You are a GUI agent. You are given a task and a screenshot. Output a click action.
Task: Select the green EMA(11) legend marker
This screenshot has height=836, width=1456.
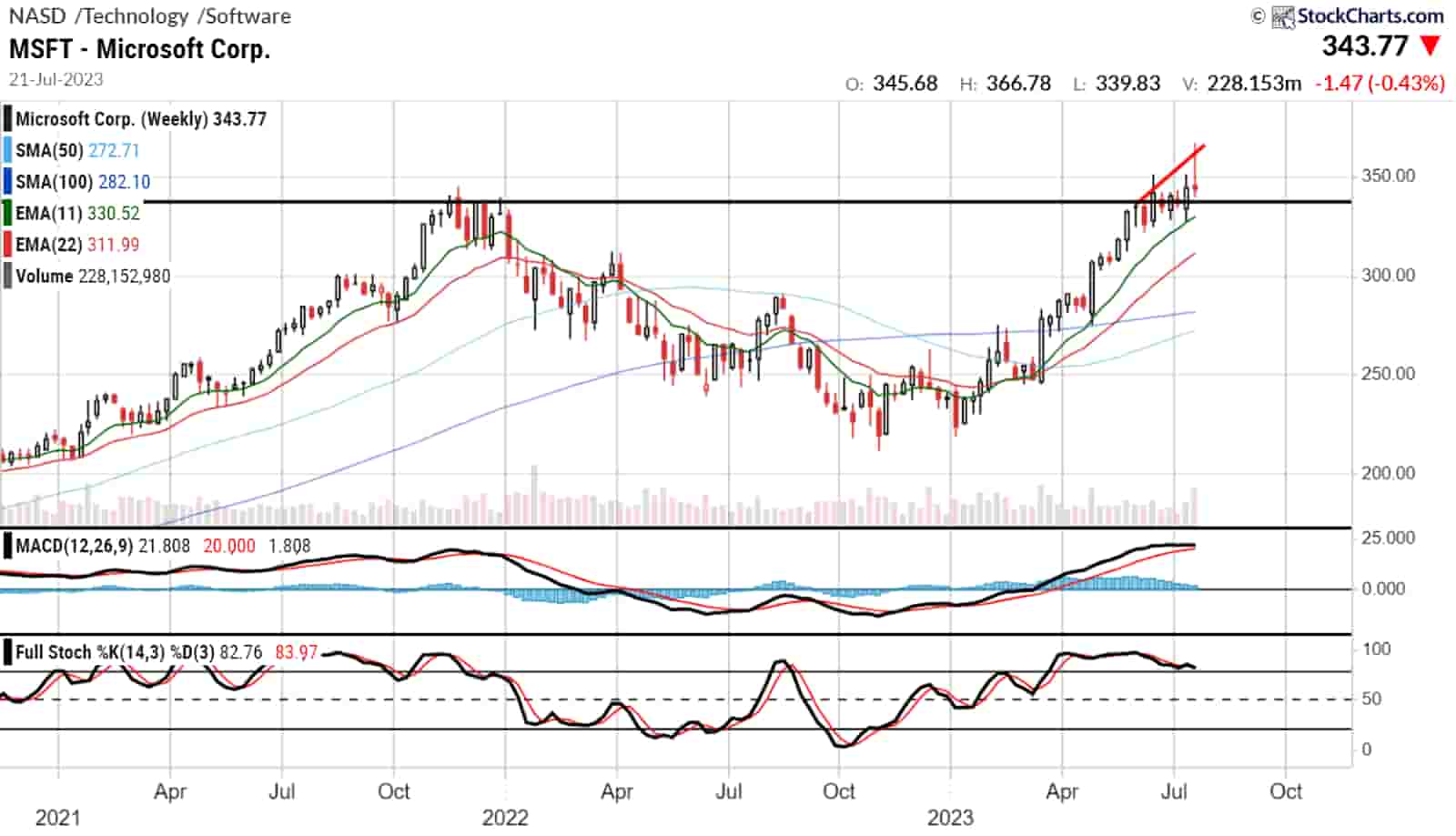[x=7, y=213]
